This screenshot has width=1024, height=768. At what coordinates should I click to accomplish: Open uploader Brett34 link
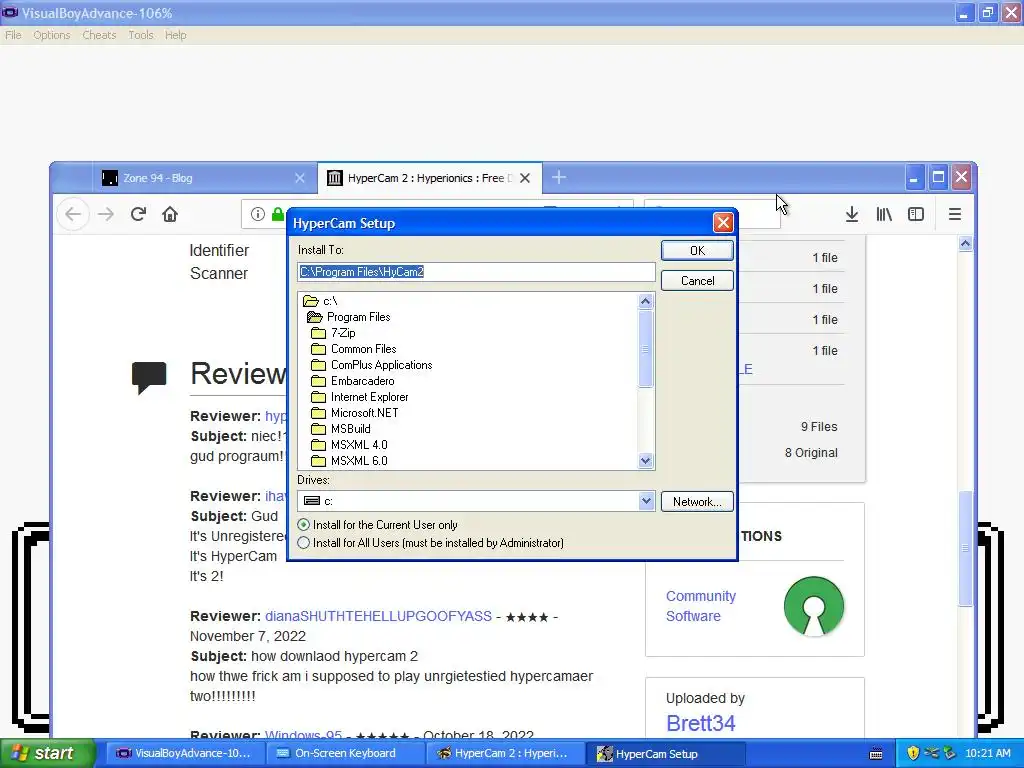[x=701, y=724]
